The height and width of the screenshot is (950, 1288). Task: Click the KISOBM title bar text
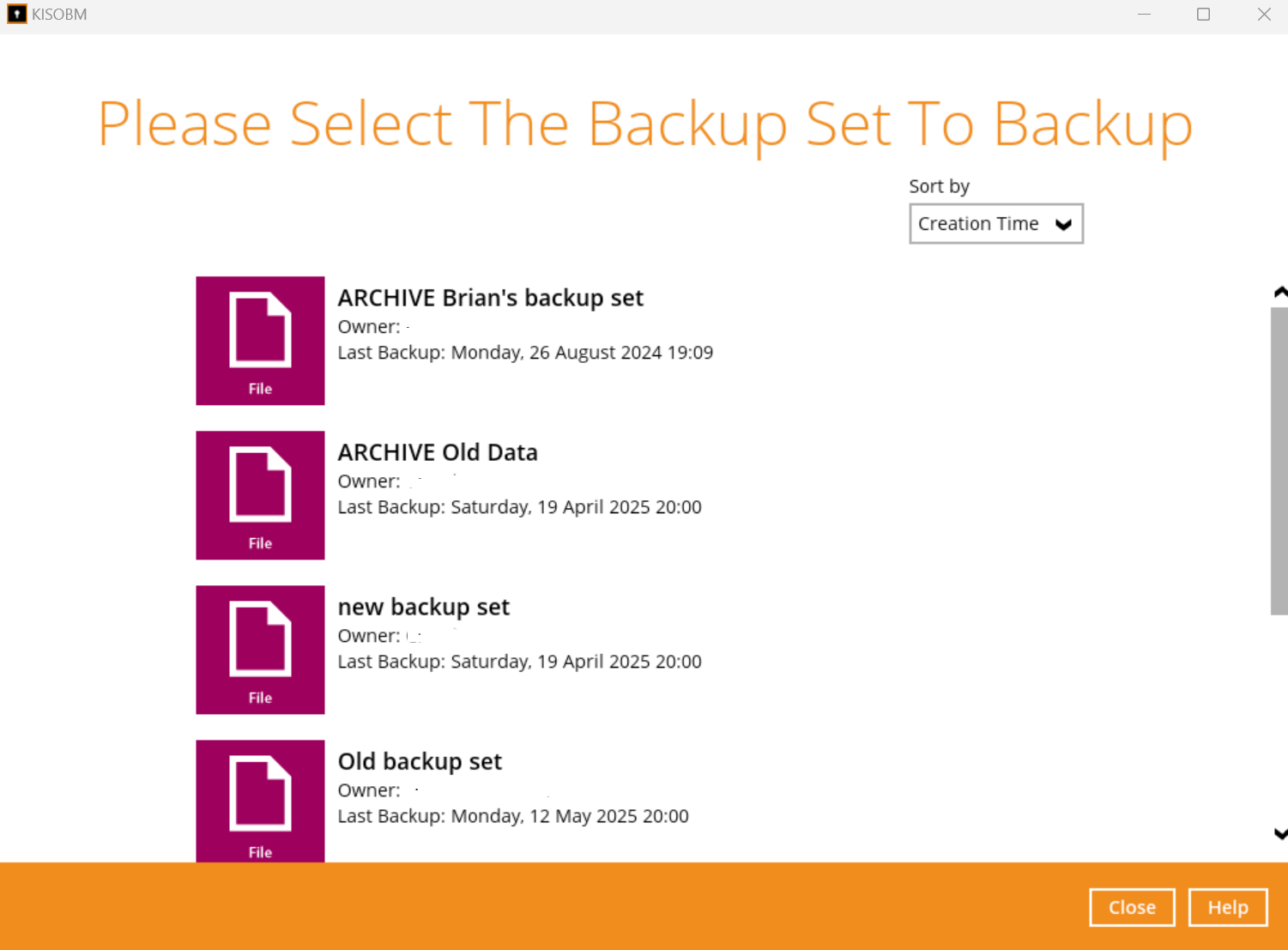57,14
